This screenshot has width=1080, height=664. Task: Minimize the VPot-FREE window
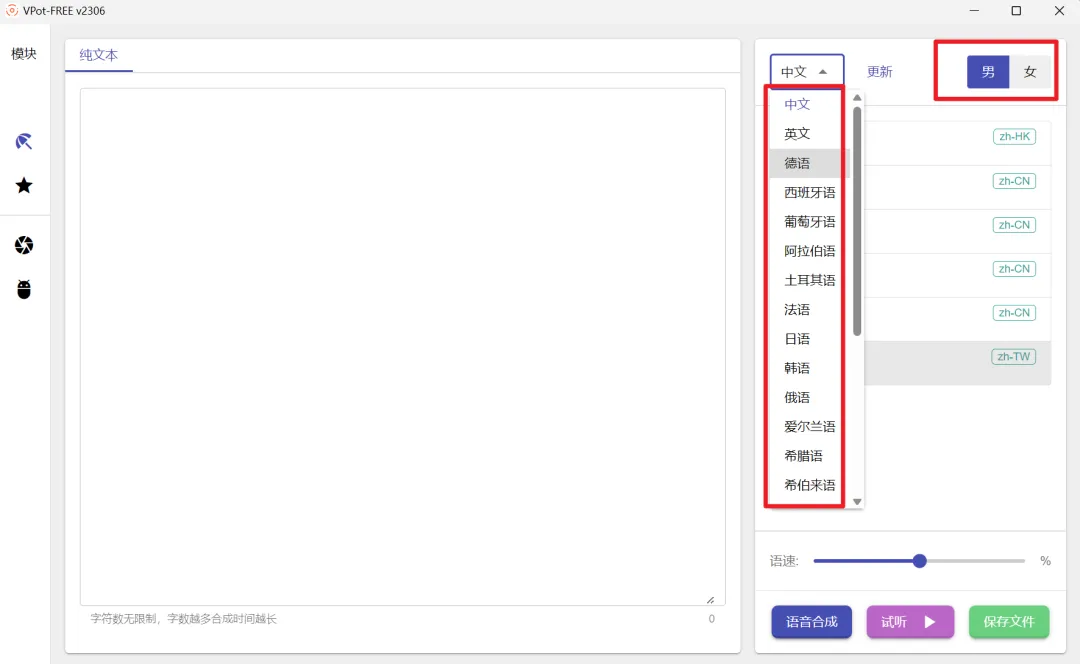click(x=974, y=10)
